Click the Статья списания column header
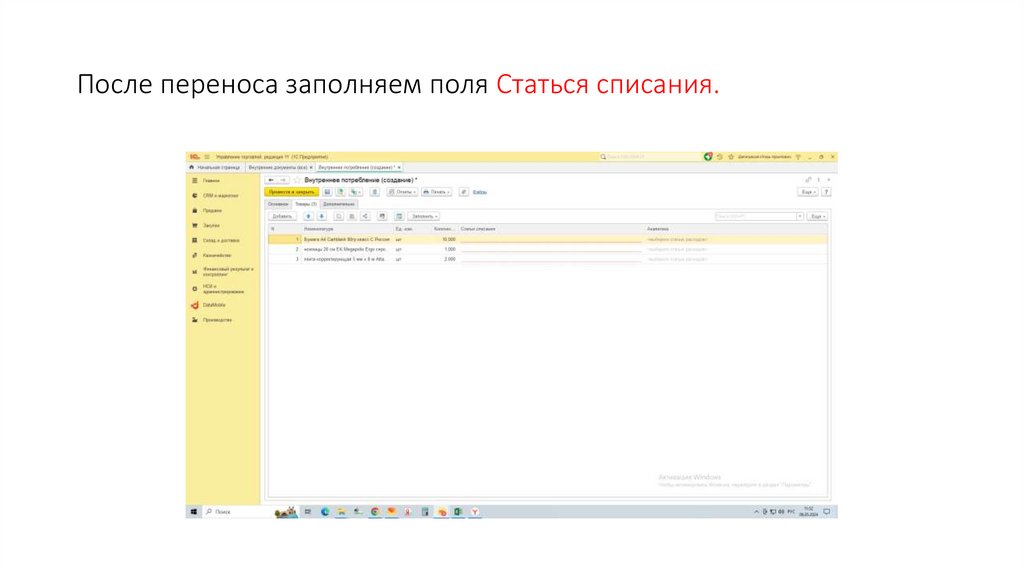This screenshot has height=574, width=1024. (x=551, y=229)
